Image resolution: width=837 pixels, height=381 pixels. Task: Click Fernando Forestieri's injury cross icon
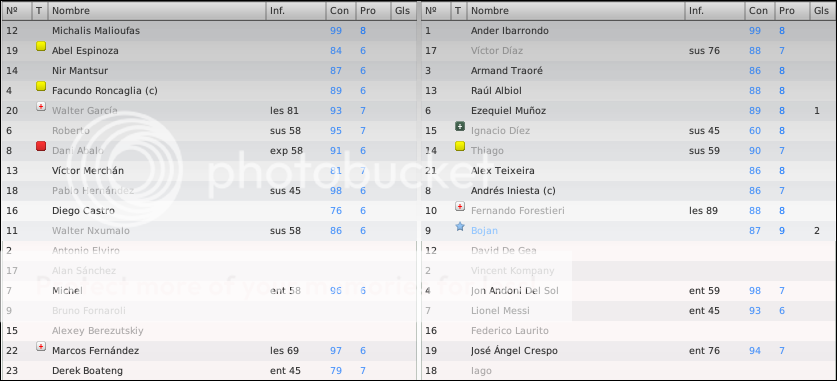tap(460, 206)
